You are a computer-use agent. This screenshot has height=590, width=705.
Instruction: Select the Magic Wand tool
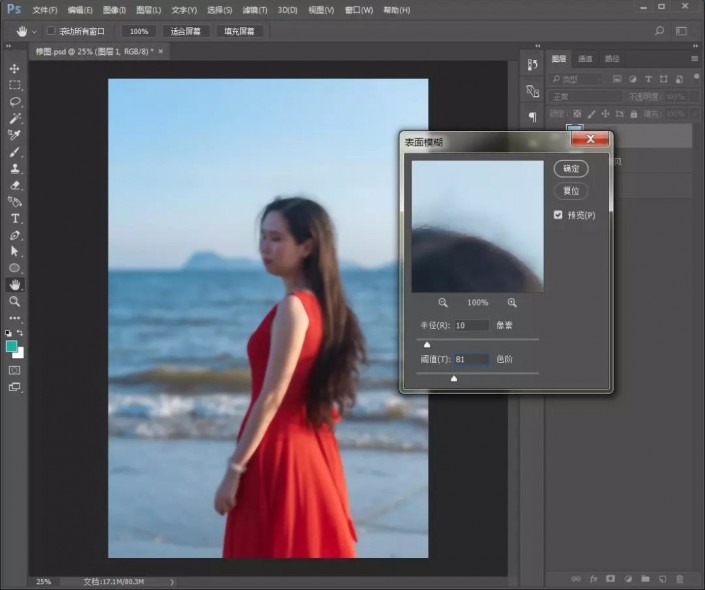(x=14, y=118)
